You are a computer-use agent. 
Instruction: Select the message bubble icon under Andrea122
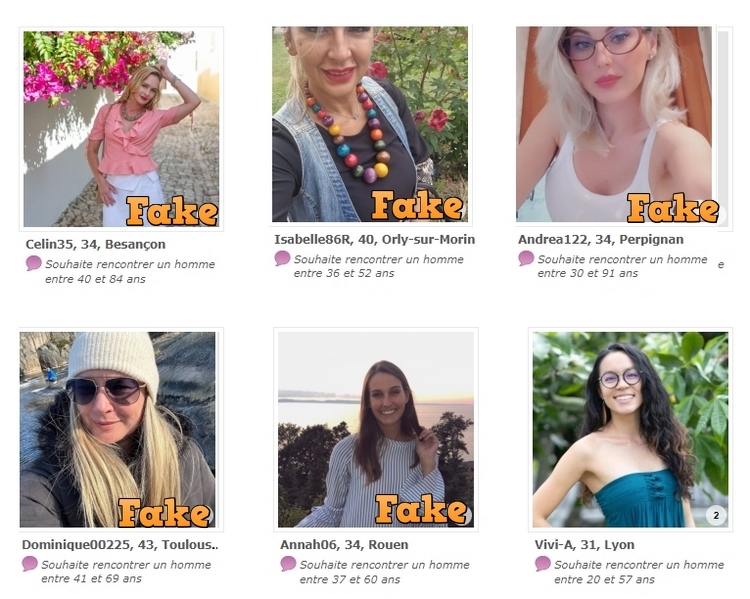(526, 258)
